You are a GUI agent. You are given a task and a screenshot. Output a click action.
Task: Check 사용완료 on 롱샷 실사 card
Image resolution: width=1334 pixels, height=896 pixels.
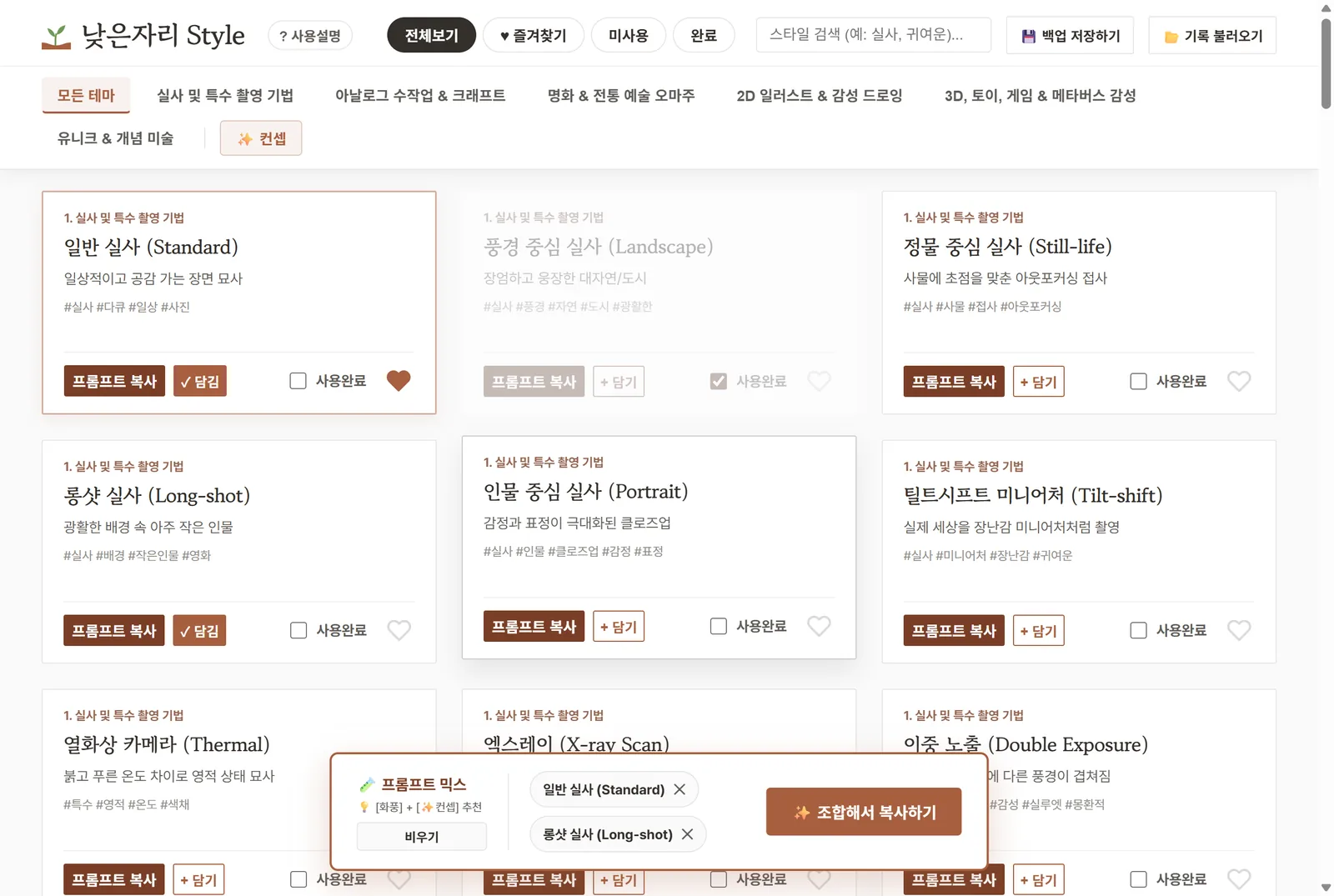(298, 630)
